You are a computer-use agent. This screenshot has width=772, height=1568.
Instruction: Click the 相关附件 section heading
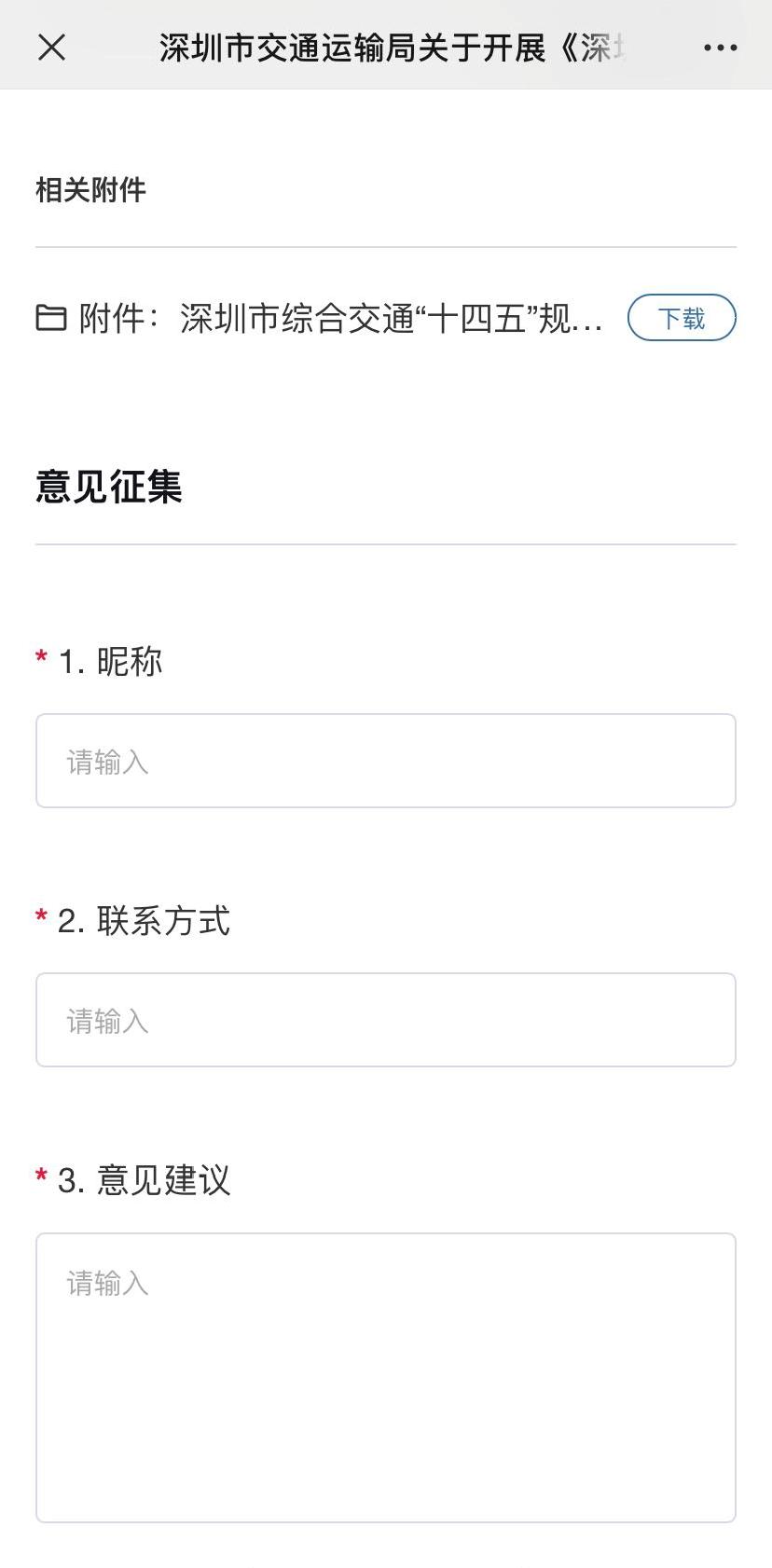[90, 190]
